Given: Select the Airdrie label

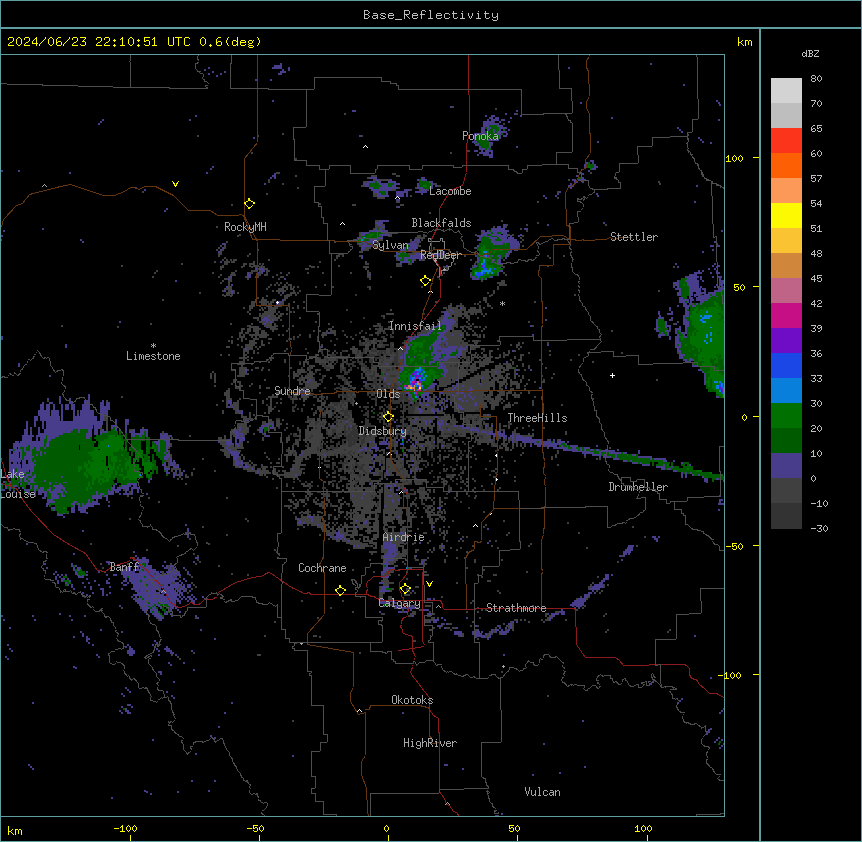Looking at the screenshot, I should point(404,537).
